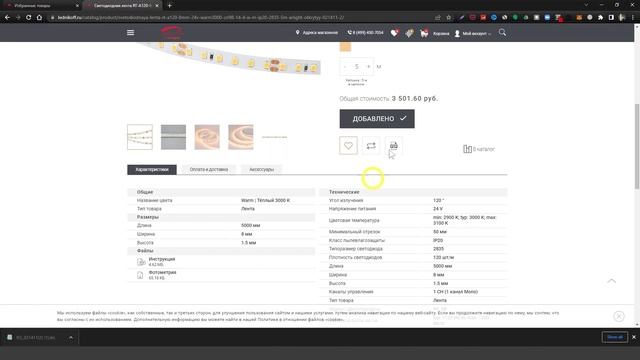
Task: Download the Фотометрия file
Action: (x=162, y=272)
